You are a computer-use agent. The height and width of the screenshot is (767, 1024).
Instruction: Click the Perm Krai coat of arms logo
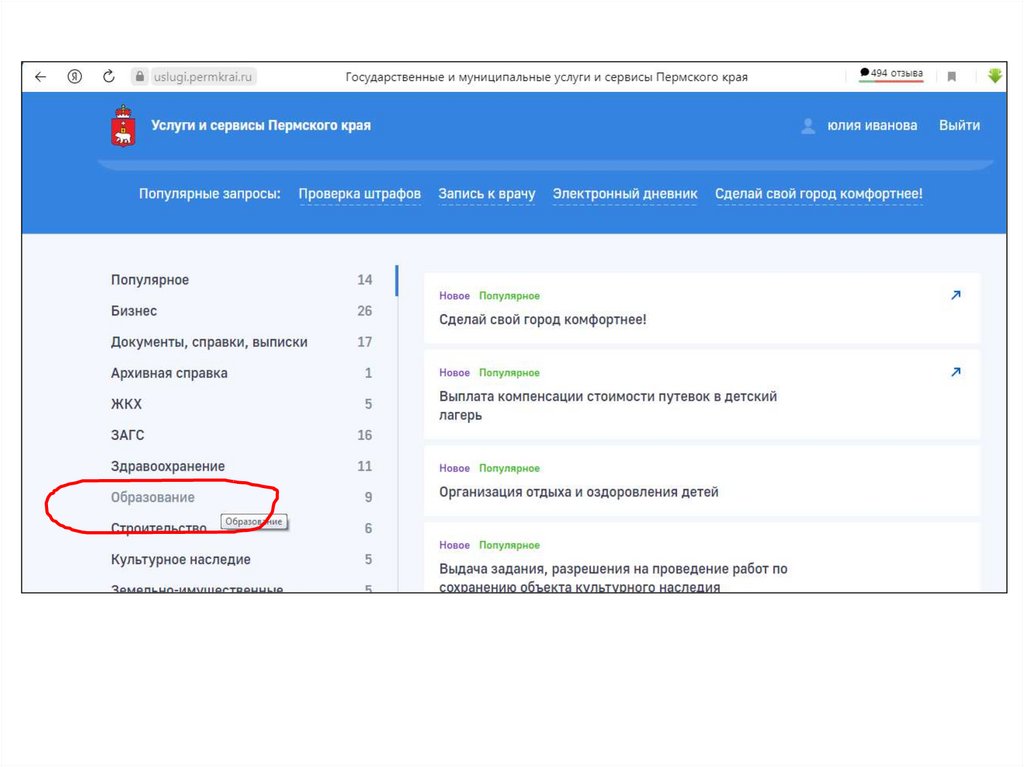click(x=123, y=126)
